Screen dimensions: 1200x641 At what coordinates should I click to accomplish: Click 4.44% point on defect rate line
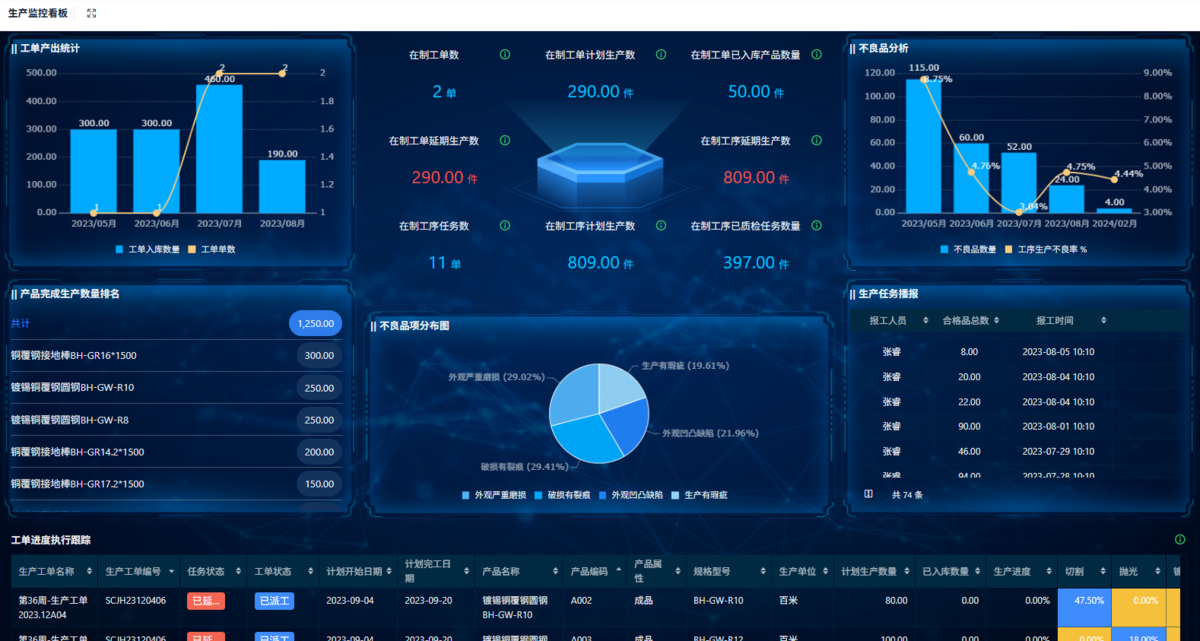click(1115, 179)
